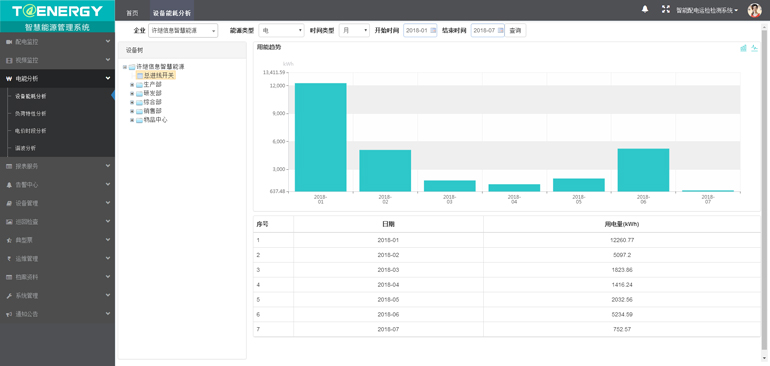Open start time calendar picker icon

pyautogui.click(x=433, y=30)
